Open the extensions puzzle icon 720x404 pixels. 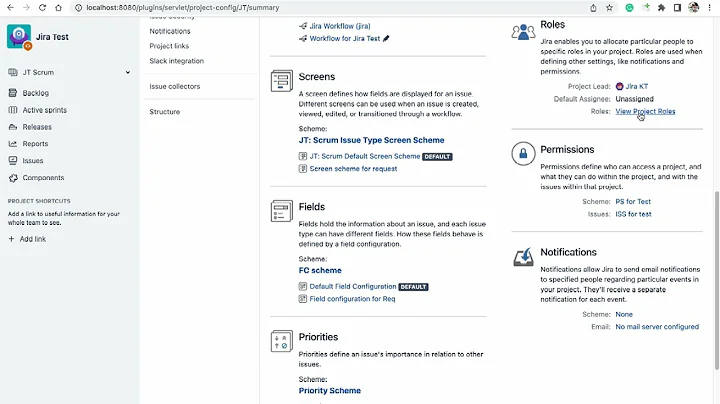[x=661, y=8]
